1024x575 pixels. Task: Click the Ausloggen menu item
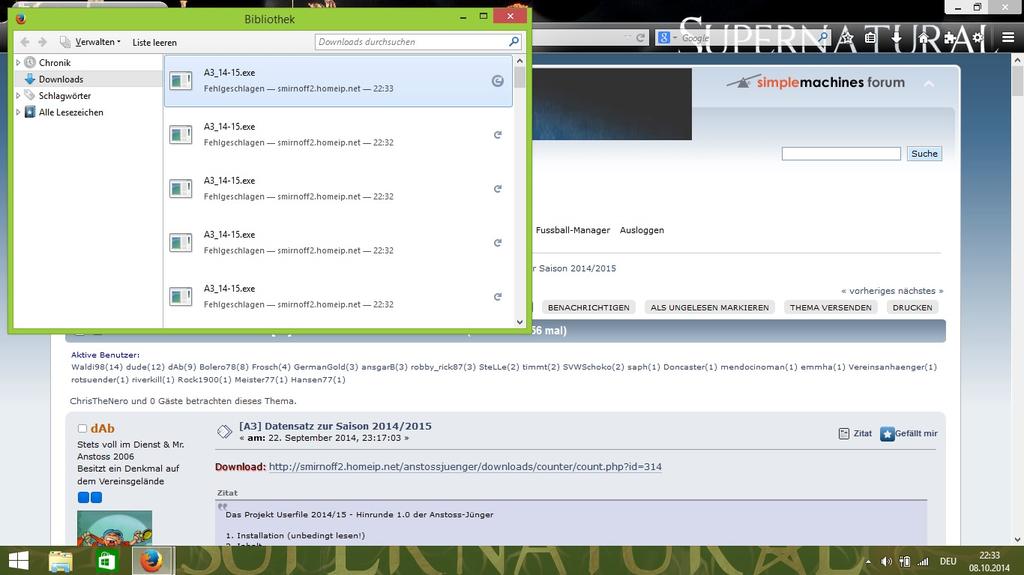(642, 230)
